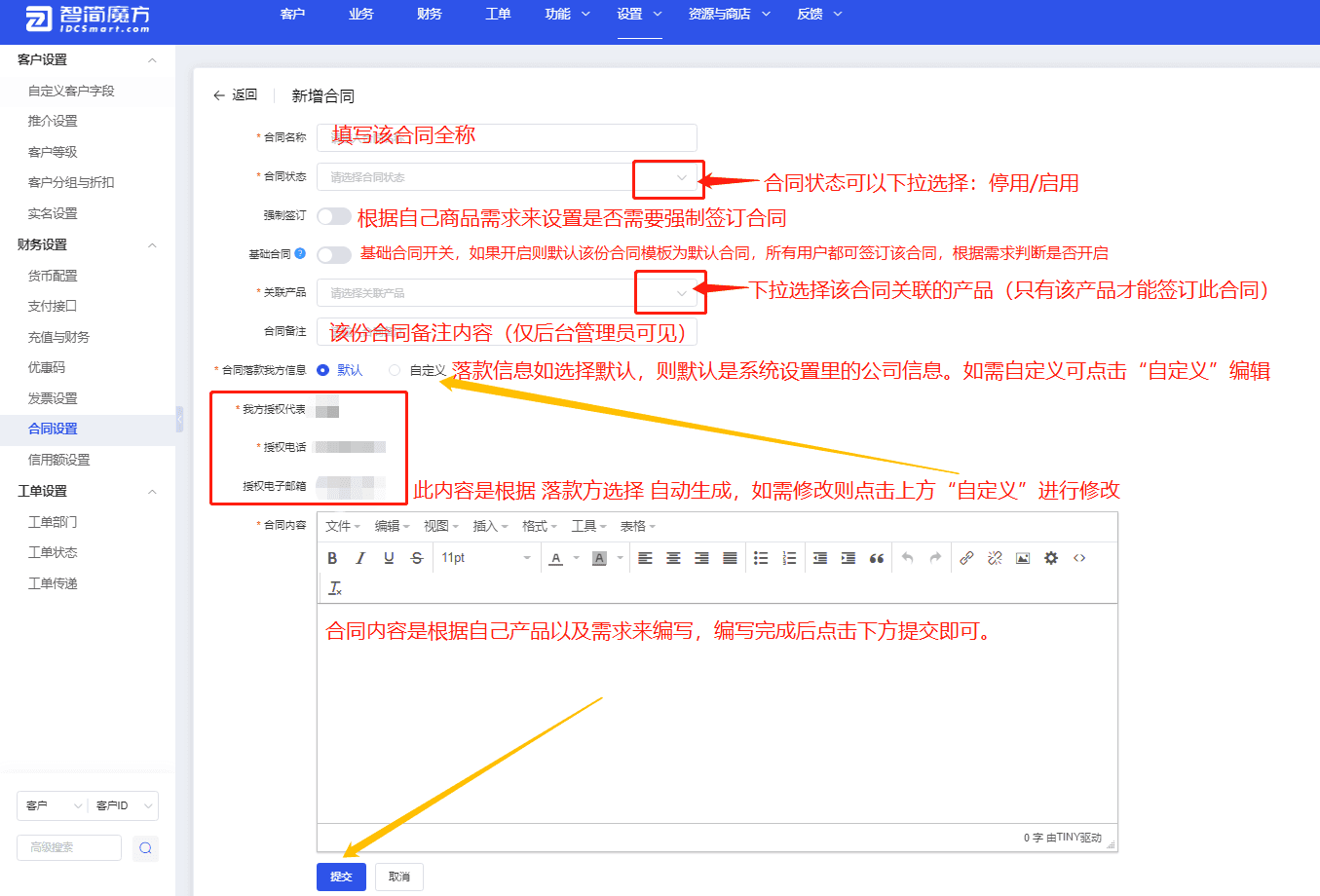Toggle the 强制签订 switch
1320x896 pixels.
pos(334,216)
